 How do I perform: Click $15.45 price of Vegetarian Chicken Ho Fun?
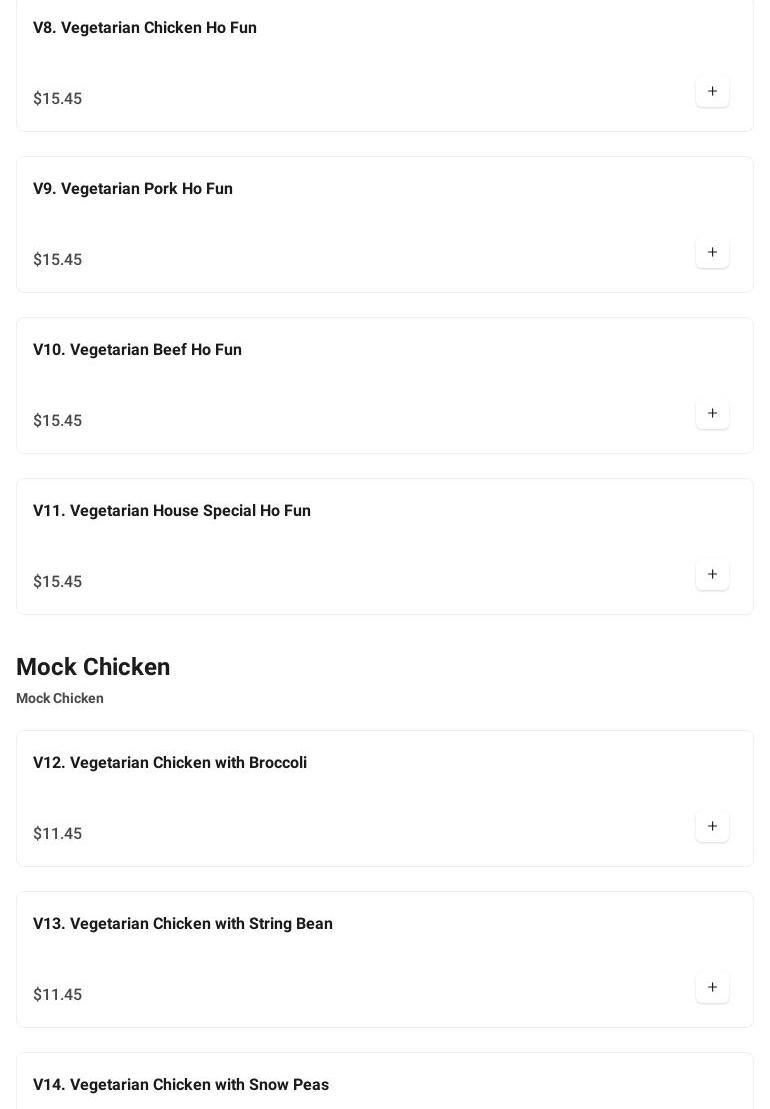click(58, 99)
